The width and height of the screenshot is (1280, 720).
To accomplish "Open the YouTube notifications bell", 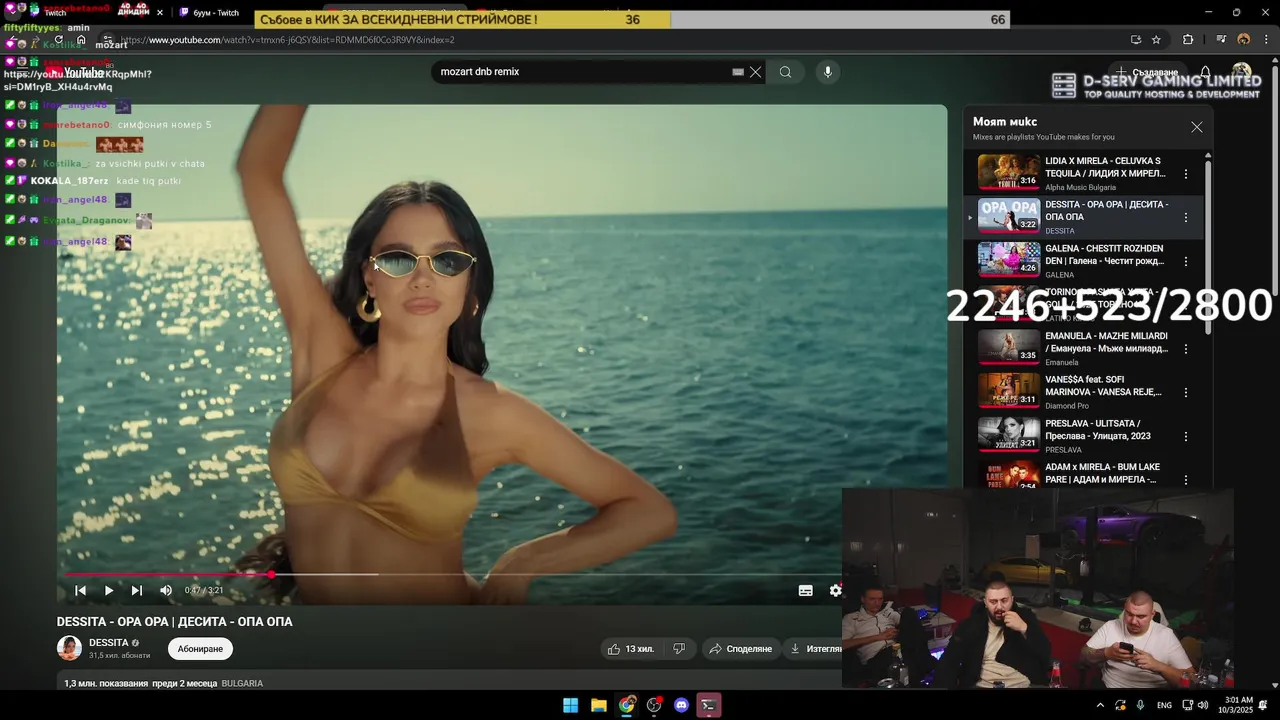I will point(1205,72).
